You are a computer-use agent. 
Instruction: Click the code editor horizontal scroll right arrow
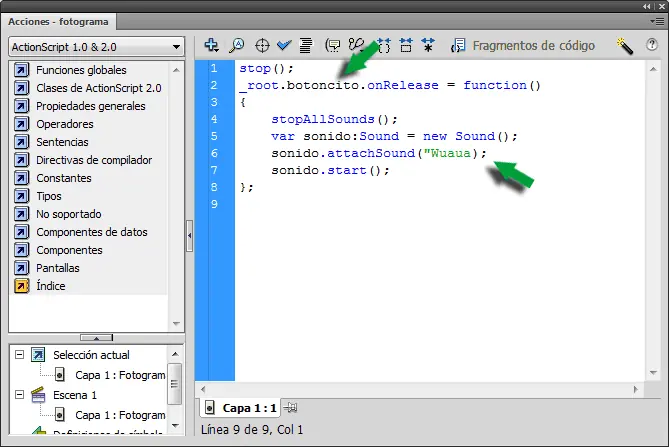pyautogui.click(x=636, y=389)
